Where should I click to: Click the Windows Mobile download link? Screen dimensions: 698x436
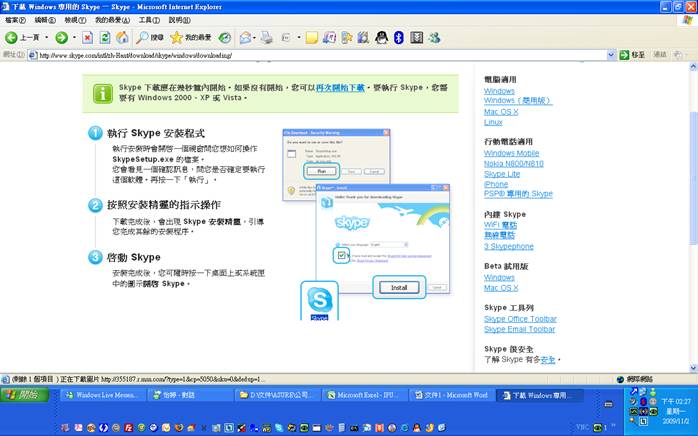(512, 153)
